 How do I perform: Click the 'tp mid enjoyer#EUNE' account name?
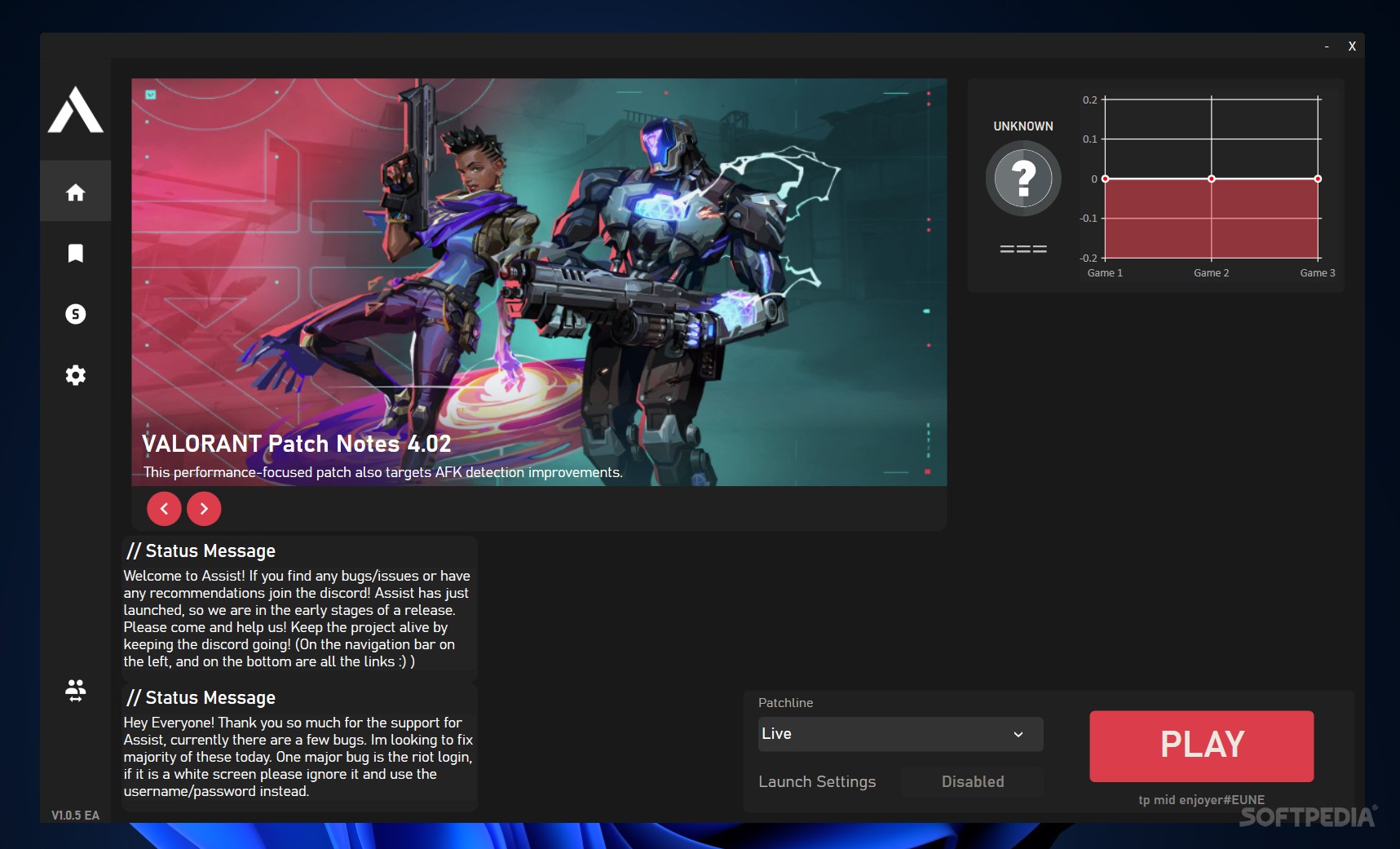coord(1201,800)
